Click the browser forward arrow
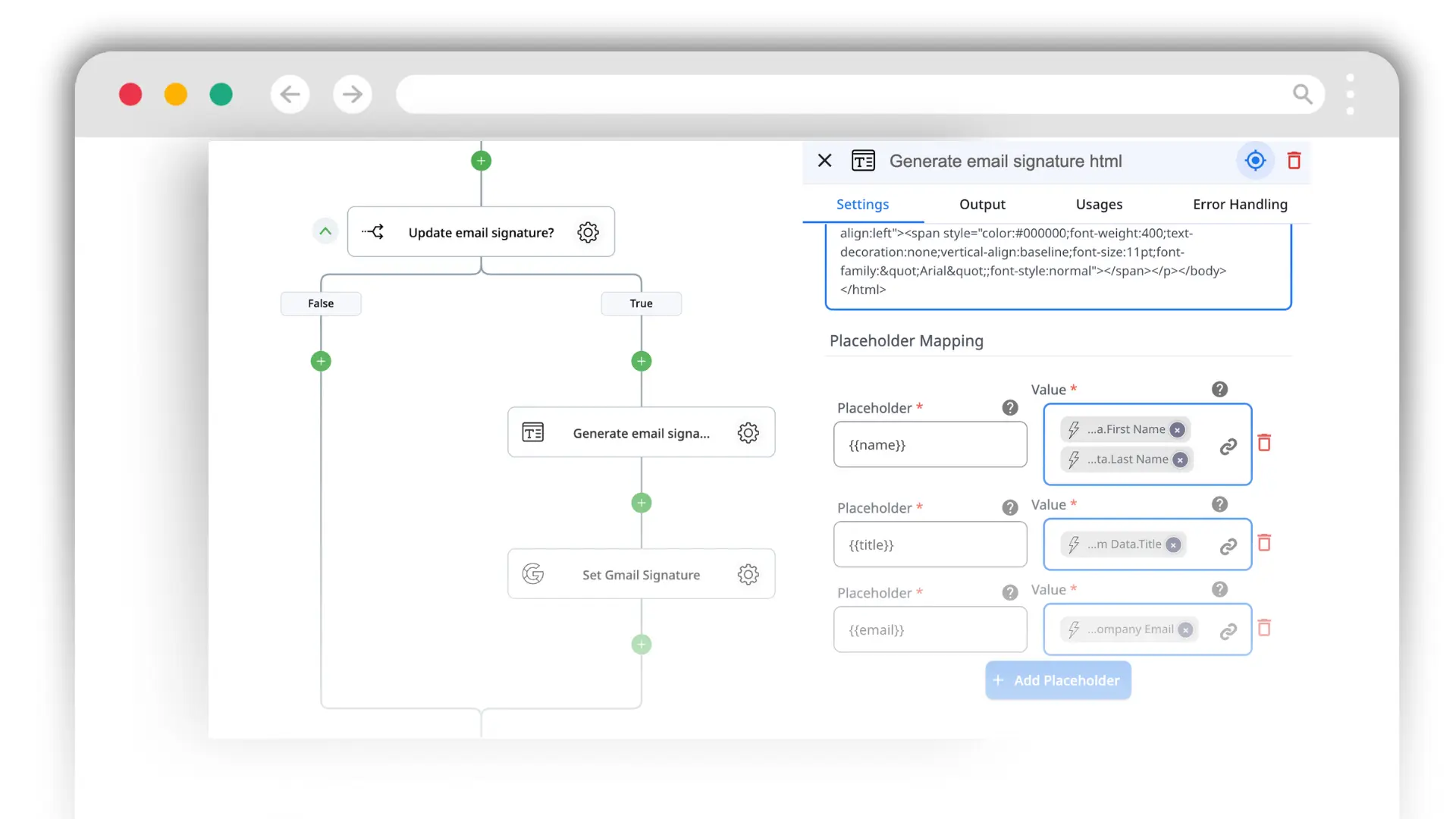Screen dimensions: 1456x819 pyautogui.click(x=353, y=94)
